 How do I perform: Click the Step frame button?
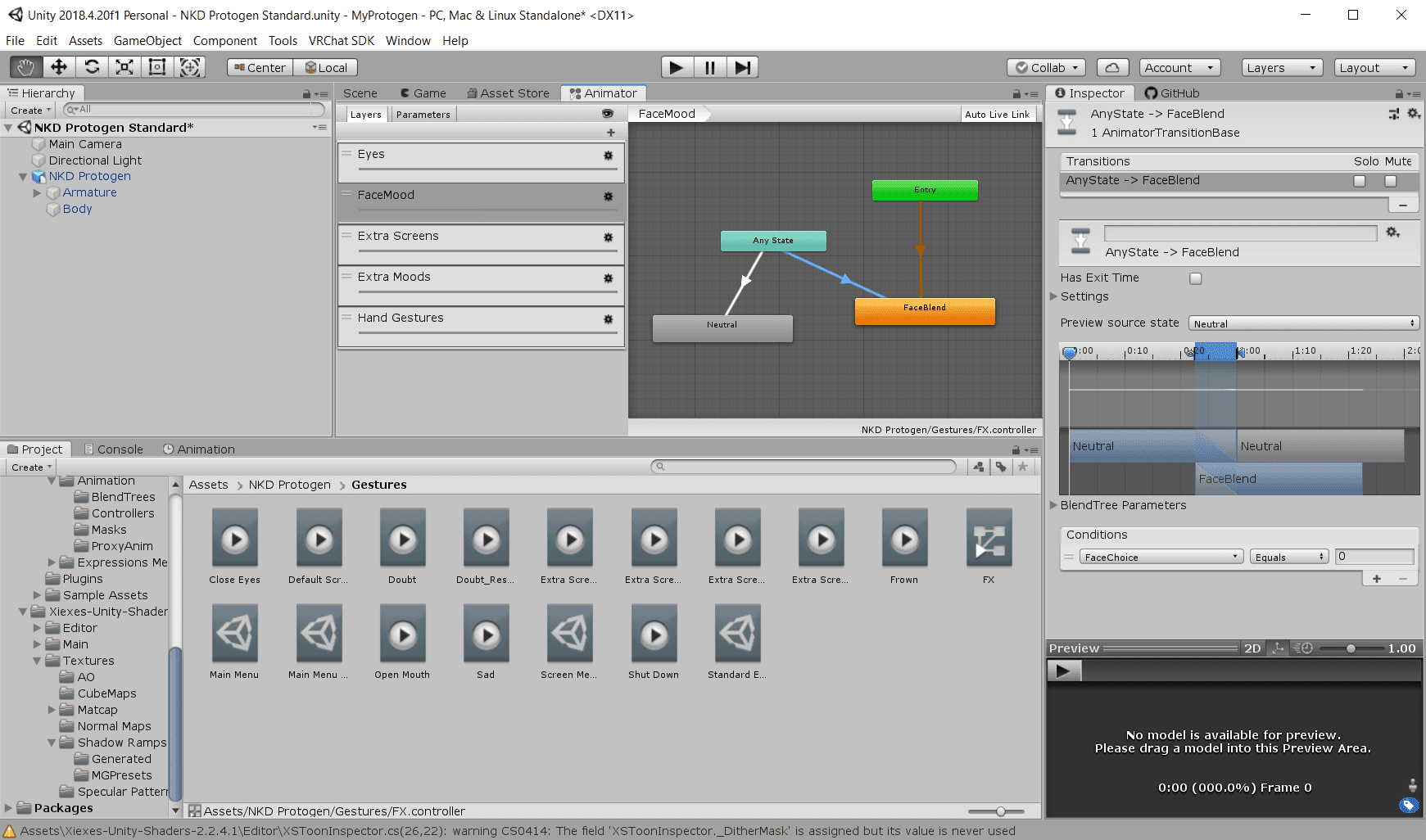pyautogui.click(x=742, y=67)
